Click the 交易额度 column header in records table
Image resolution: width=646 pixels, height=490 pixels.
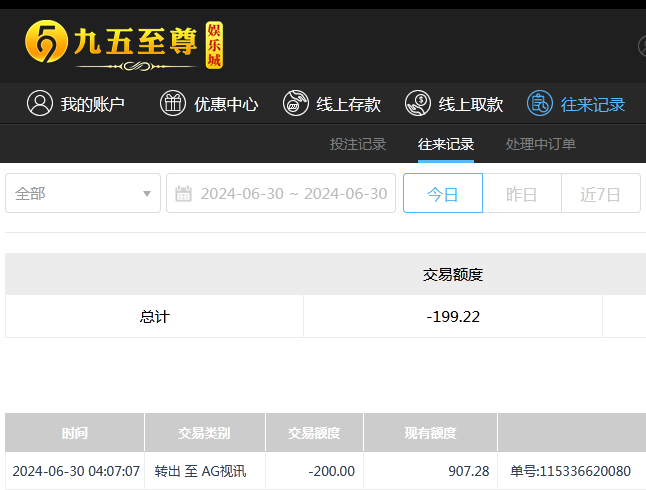point(314,433)
